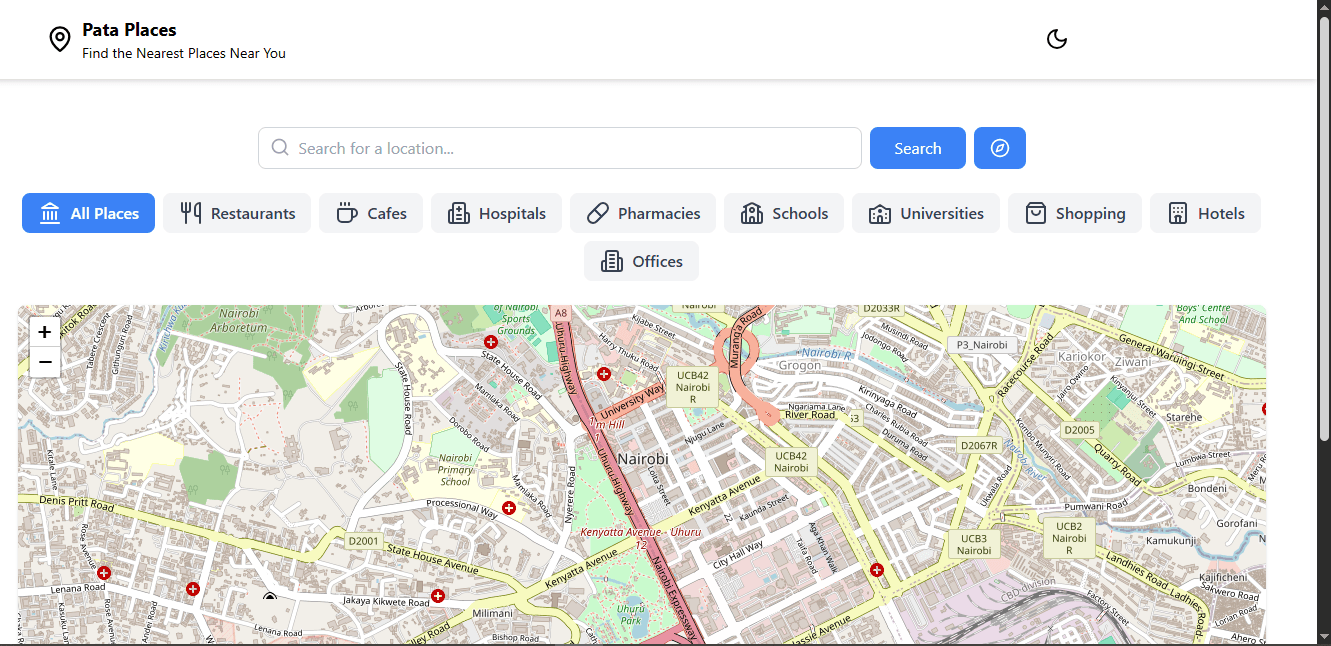This screenshot has width=1331, height=646.
Task: Choose the Universities filter
Action: point(926,213)
